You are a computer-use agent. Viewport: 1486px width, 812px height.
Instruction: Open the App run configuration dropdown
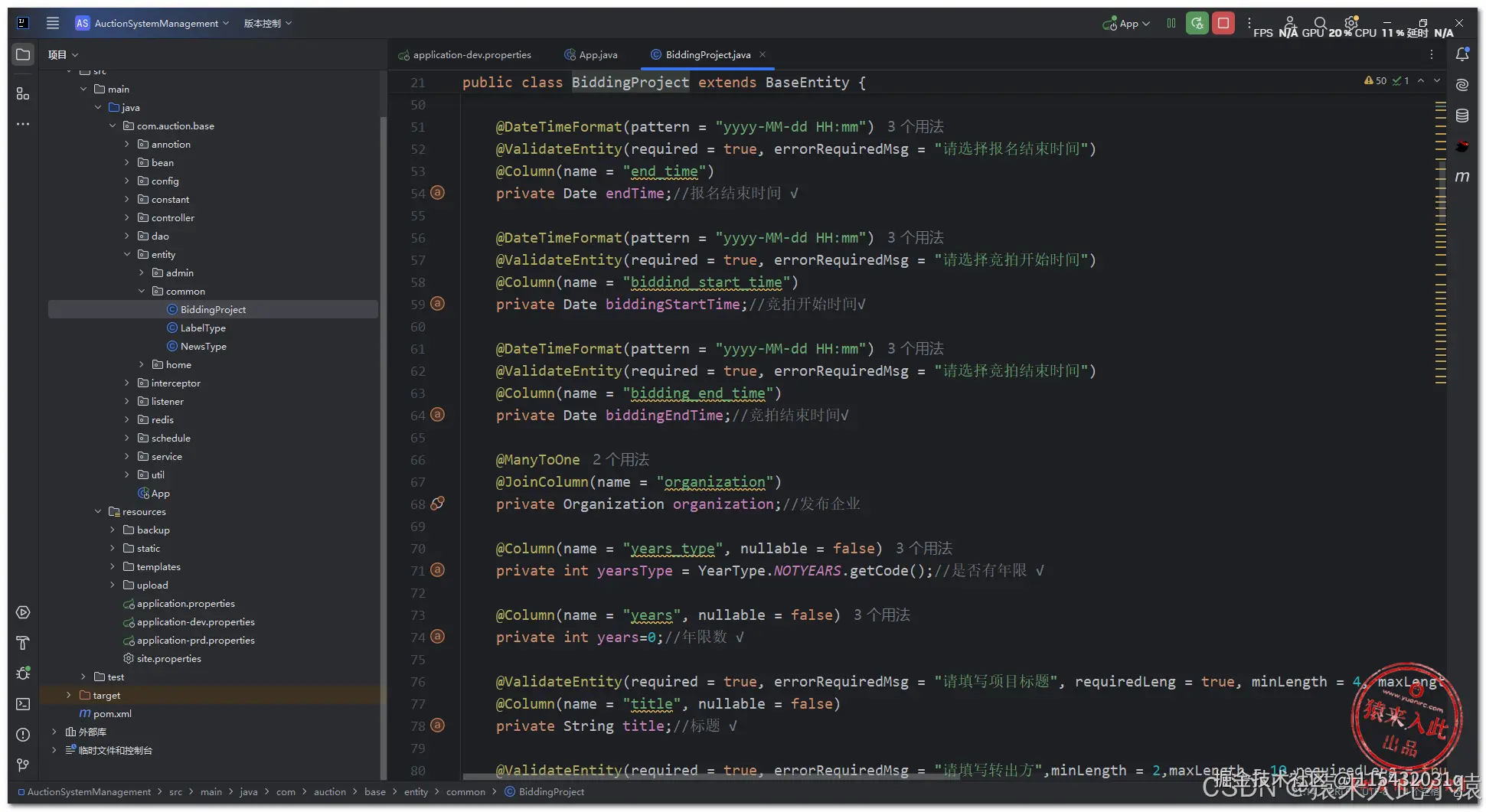(x=1126, y=23)
